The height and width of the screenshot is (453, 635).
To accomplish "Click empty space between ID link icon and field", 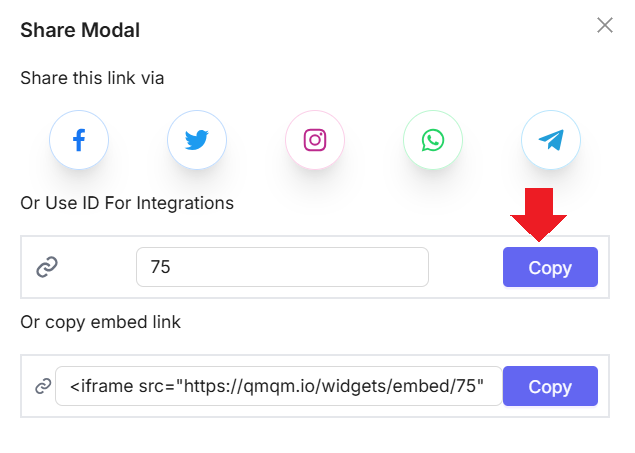I will point(97,267).
